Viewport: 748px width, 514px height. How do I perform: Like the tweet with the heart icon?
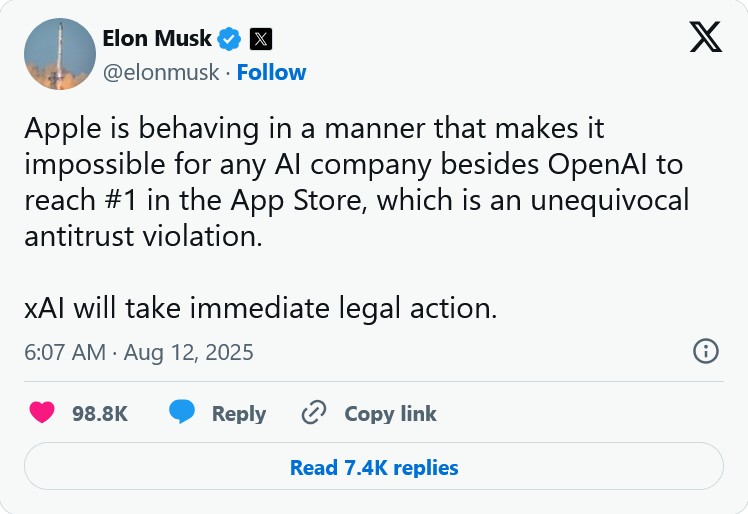tap(42, 413)
